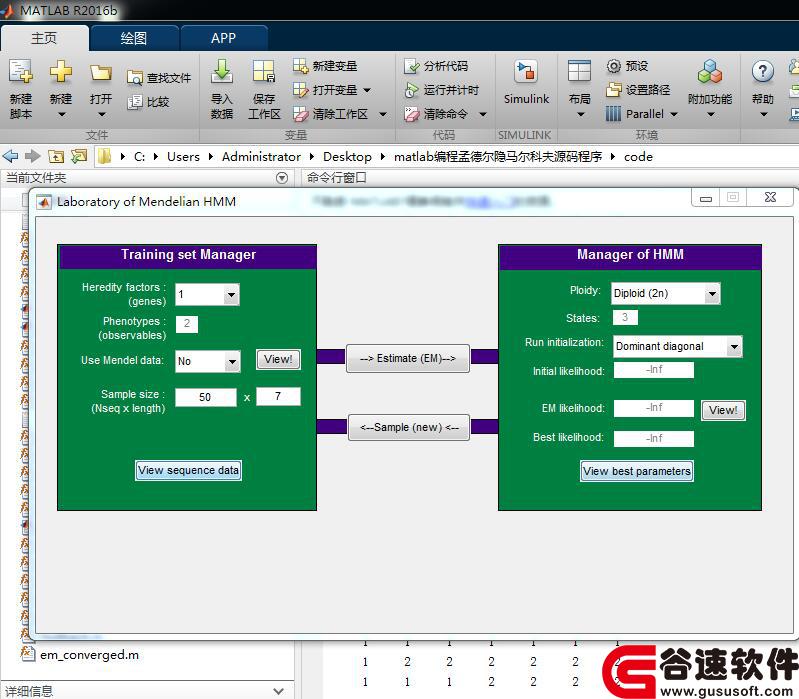799x699 pixels.
Task: Switch to the APP tab
Action: [x=224, y=38]
